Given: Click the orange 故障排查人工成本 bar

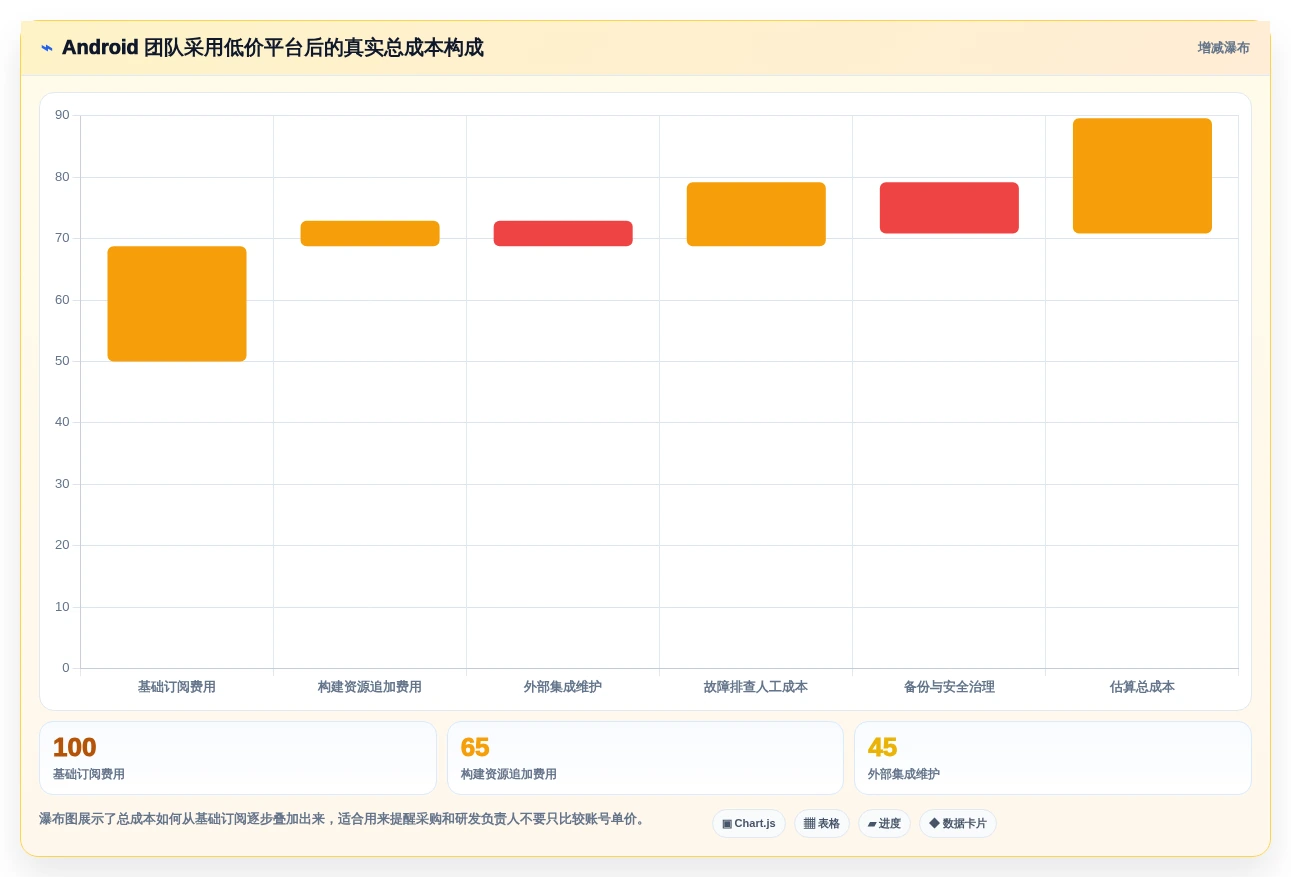Looking at the screenshot, I should [x=756, y=214].
